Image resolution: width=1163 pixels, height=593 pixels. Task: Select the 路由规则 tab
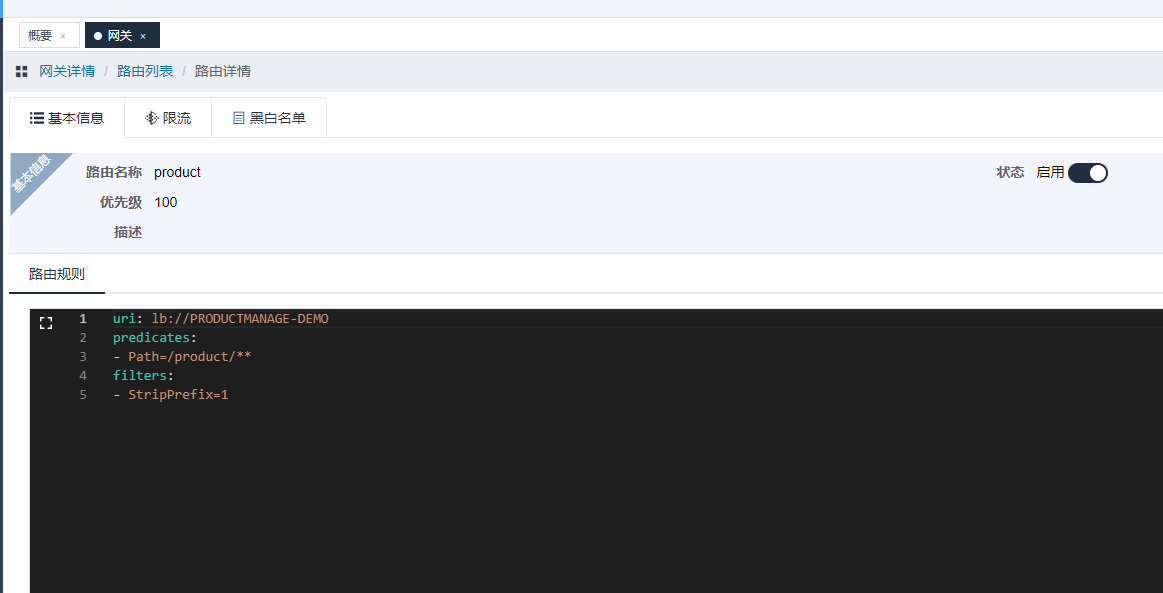click(x=57, y=274)
